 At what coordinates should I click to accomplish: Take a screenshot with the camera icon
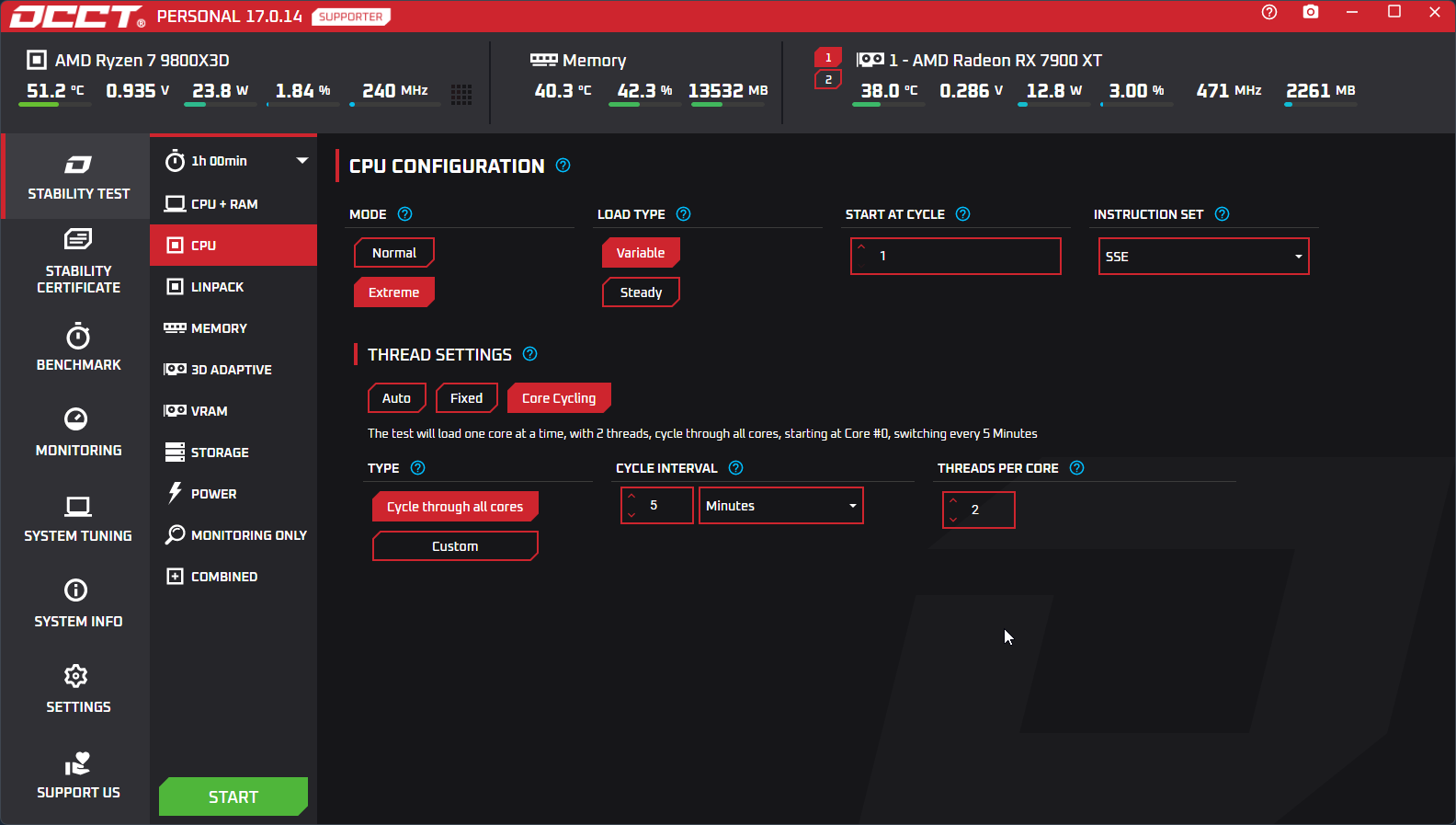1311,12
